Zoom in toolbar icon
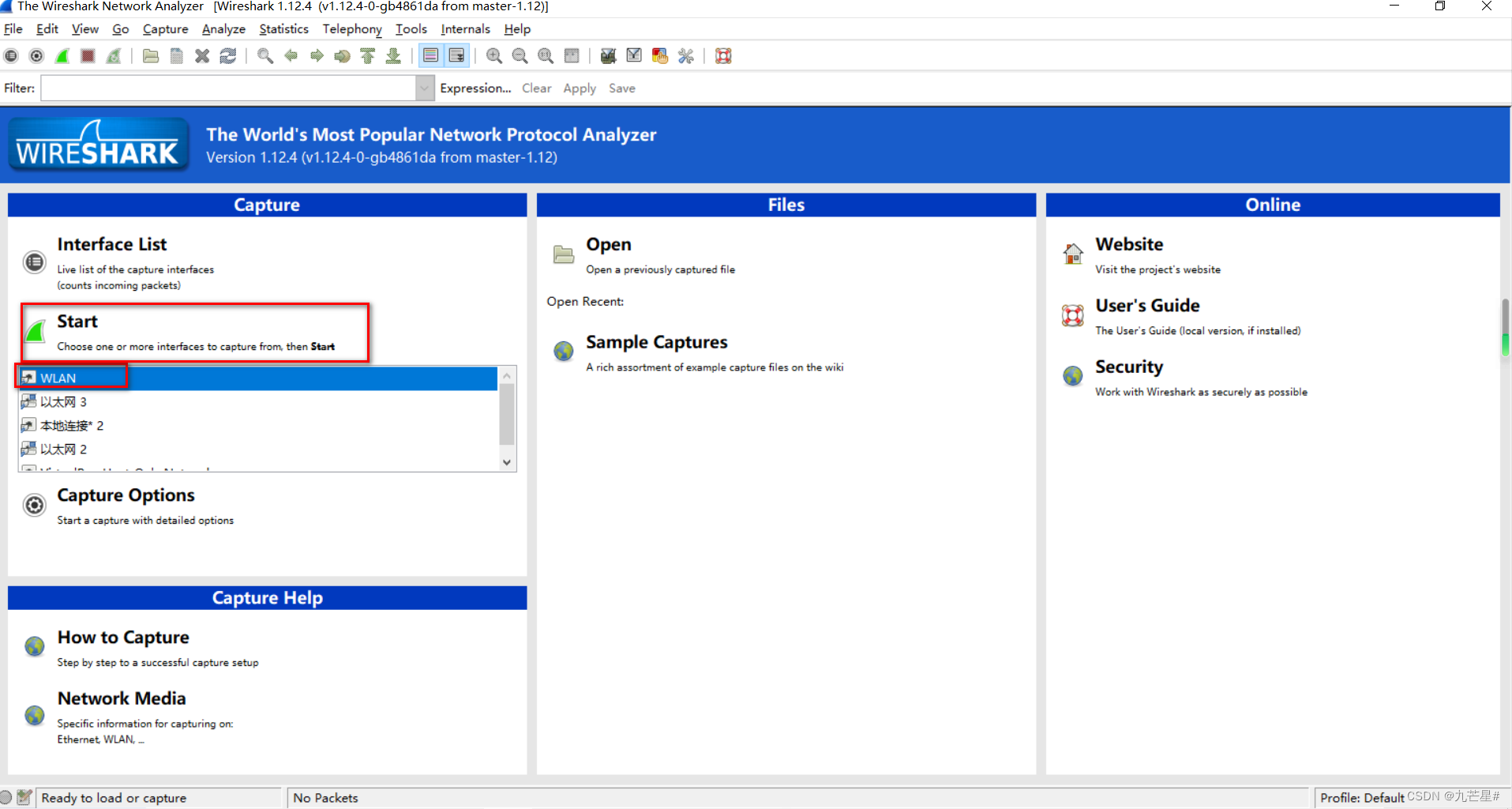This screenshot has width=1512, height=809. (494, 56)
